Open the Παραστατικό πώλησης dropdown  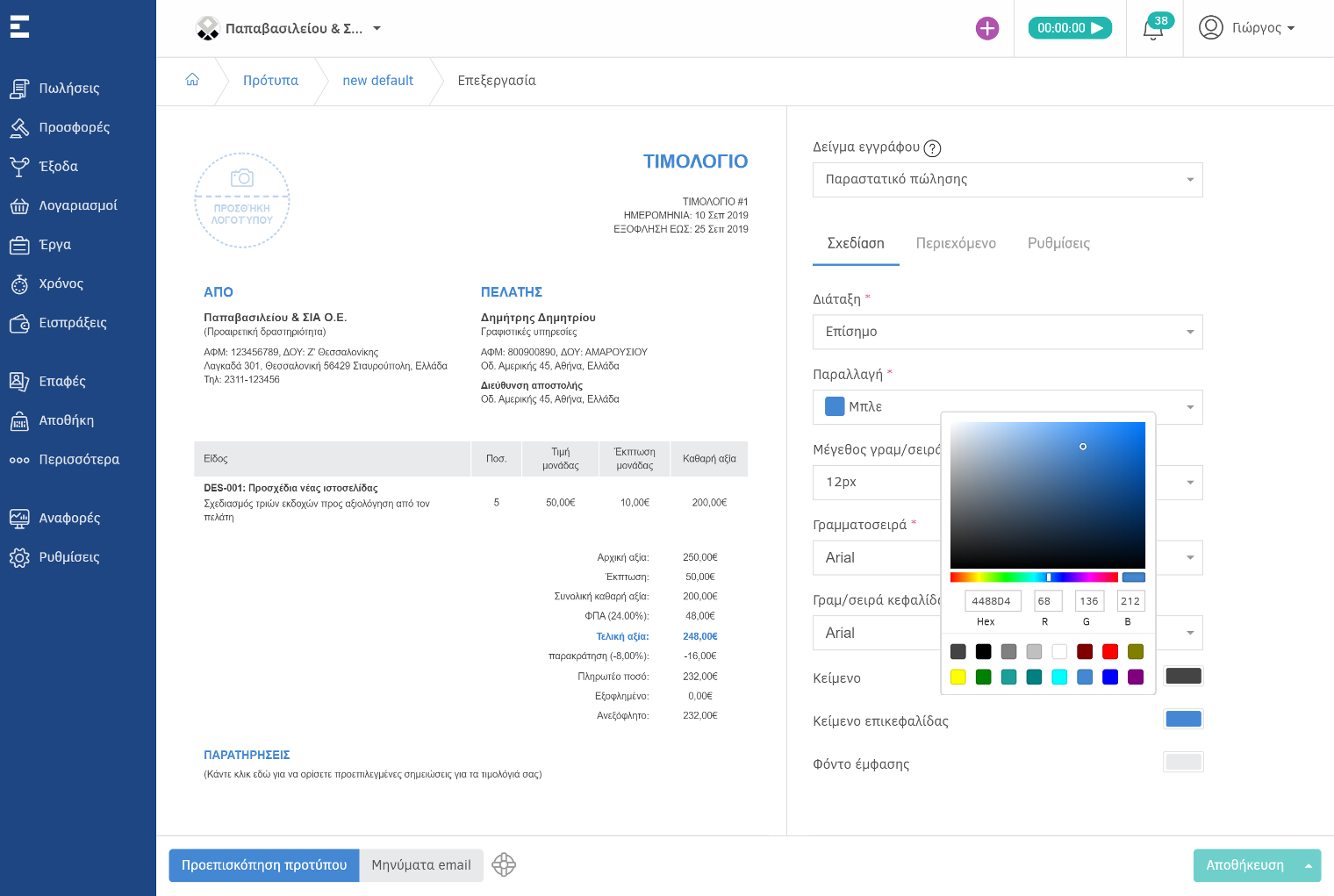(x=1008, y=179)
